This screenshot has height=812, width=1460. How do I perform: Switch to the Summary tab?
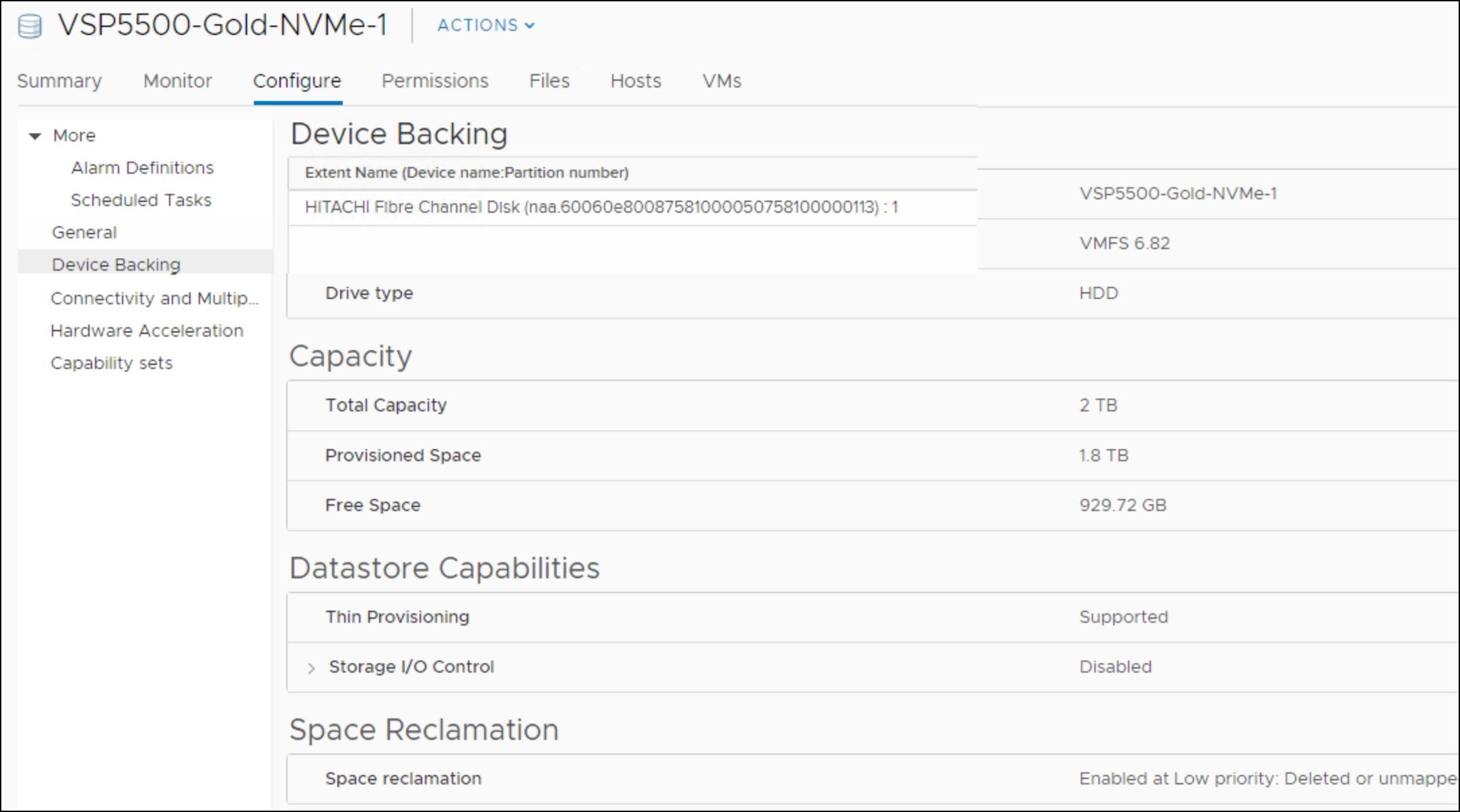59,81
